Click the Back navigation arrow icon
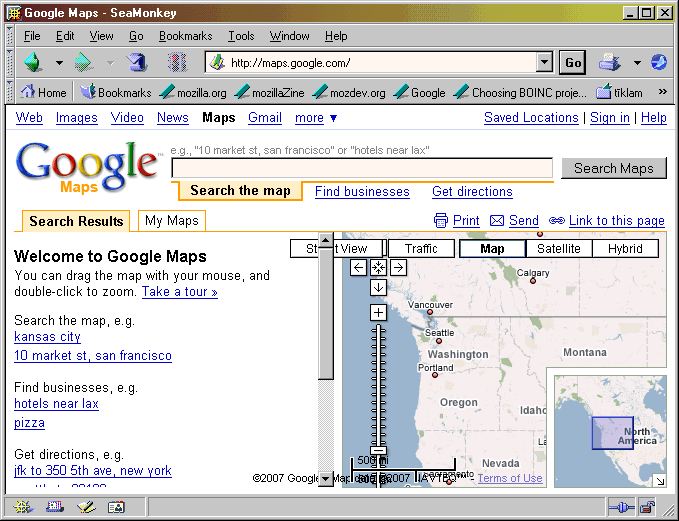Viewport: 679px width, 521px height. 33,62
